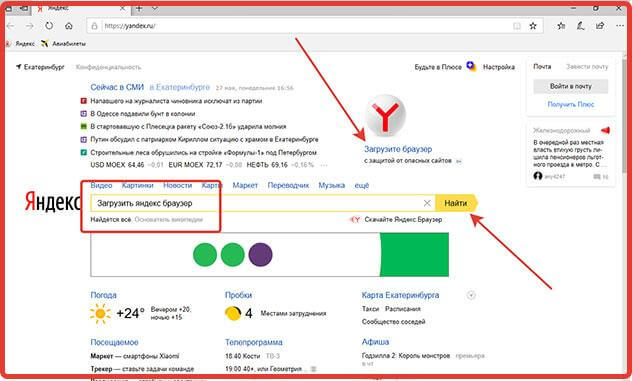632x381 pixels.
Task: Open a new tab with the plus icon
Action: 139,8
